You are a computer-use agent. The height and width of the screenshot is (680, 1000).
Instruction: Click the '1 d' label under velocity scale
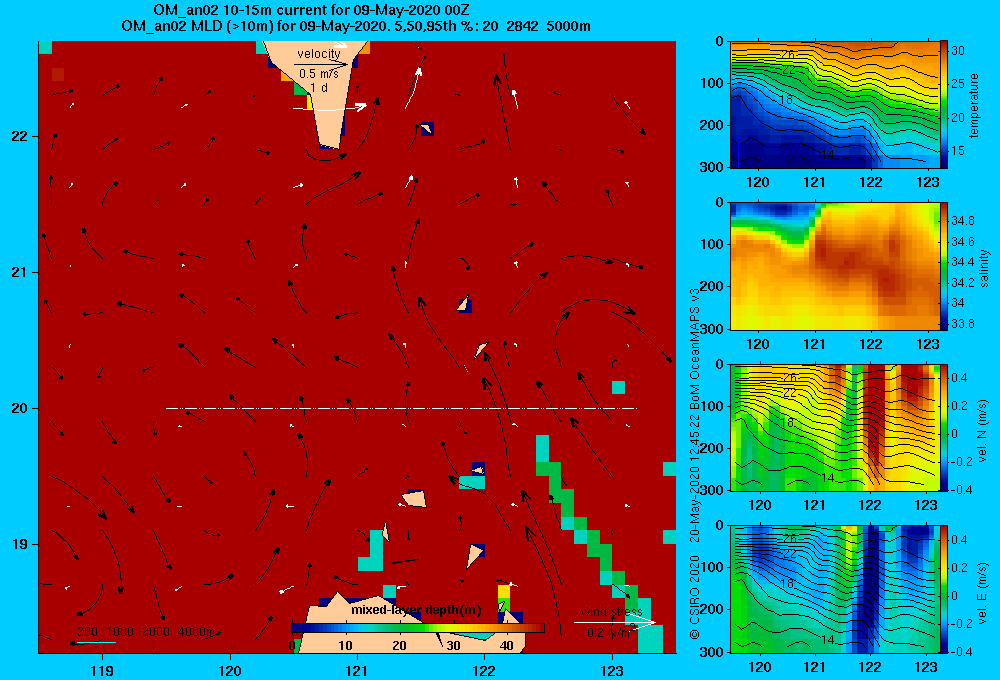pyautogui.click(x=319, y=87)
